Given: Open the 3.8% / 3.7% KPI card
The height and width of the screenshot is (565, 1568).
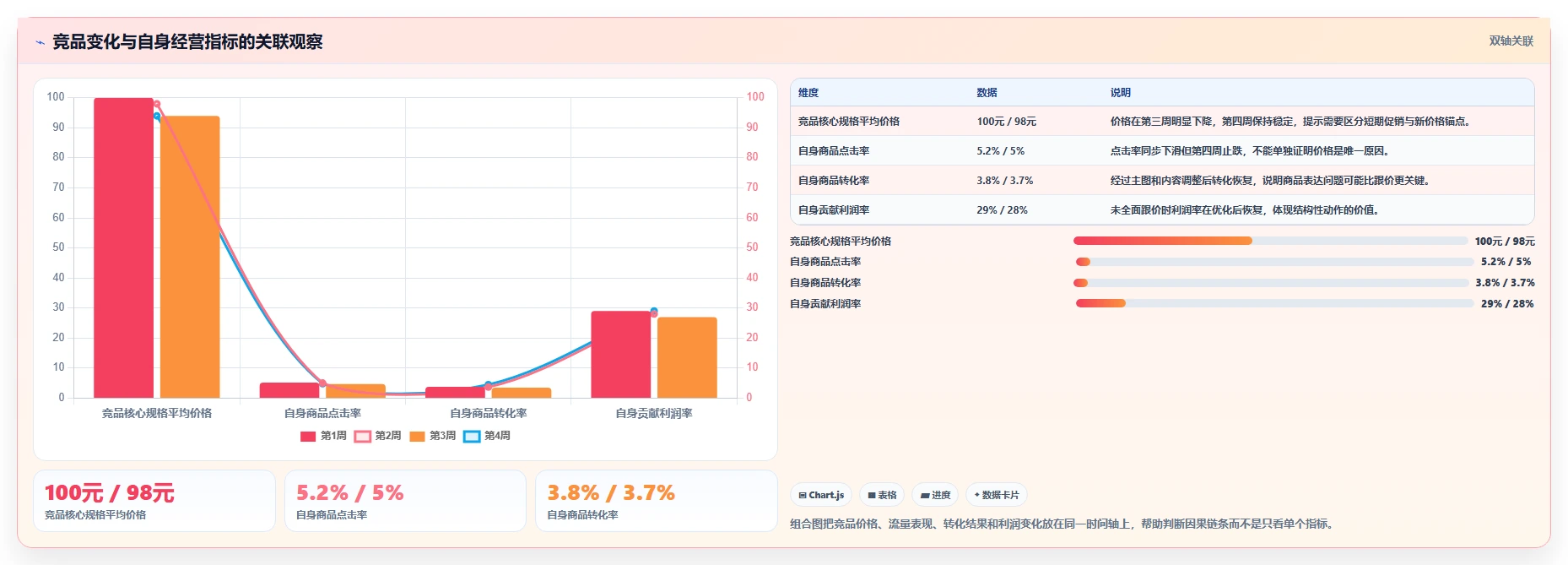Looking at the screenshot, I should [x=657, y=501].
